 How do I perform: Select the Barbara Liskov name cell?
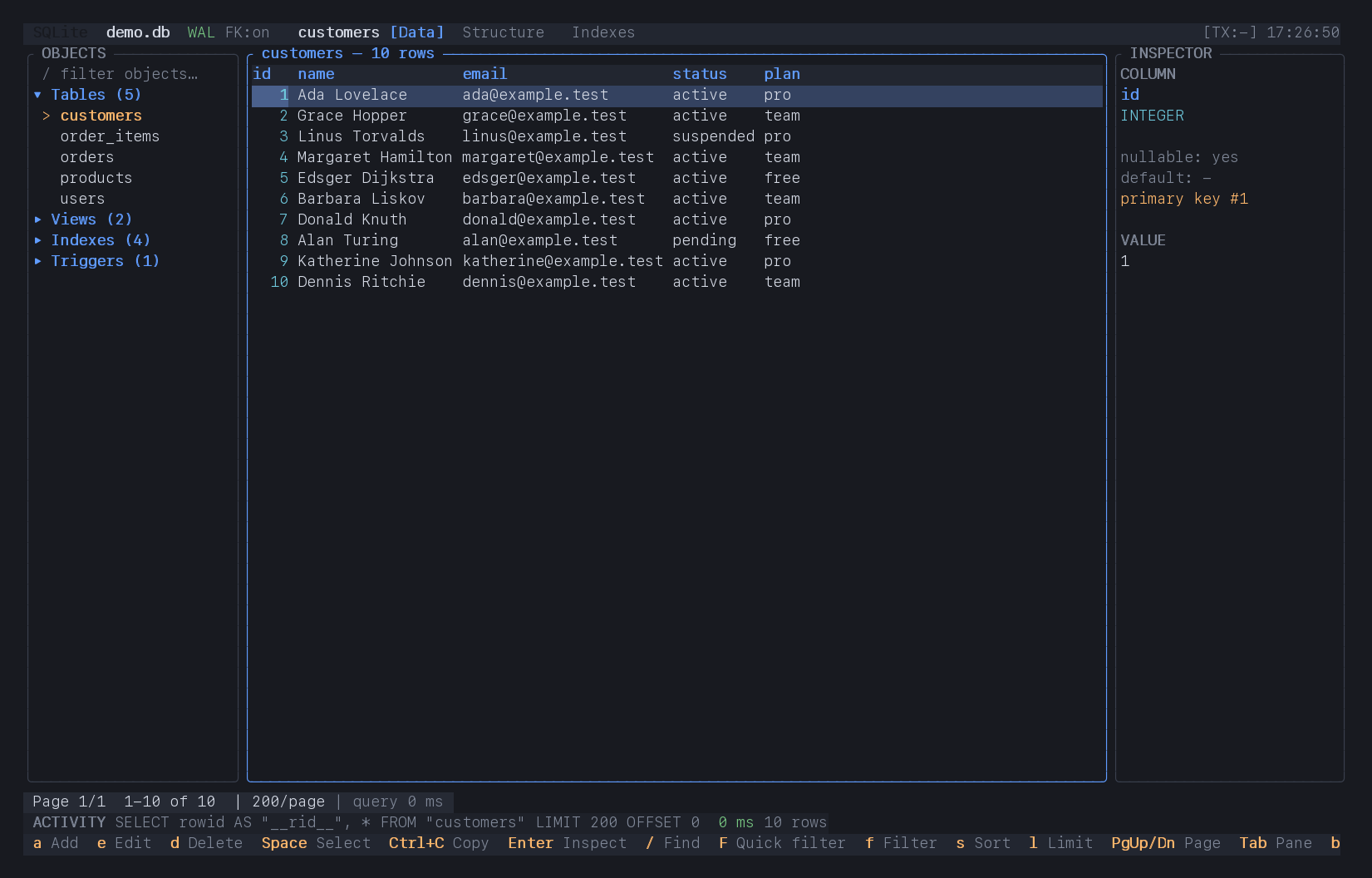click(361, 199)
